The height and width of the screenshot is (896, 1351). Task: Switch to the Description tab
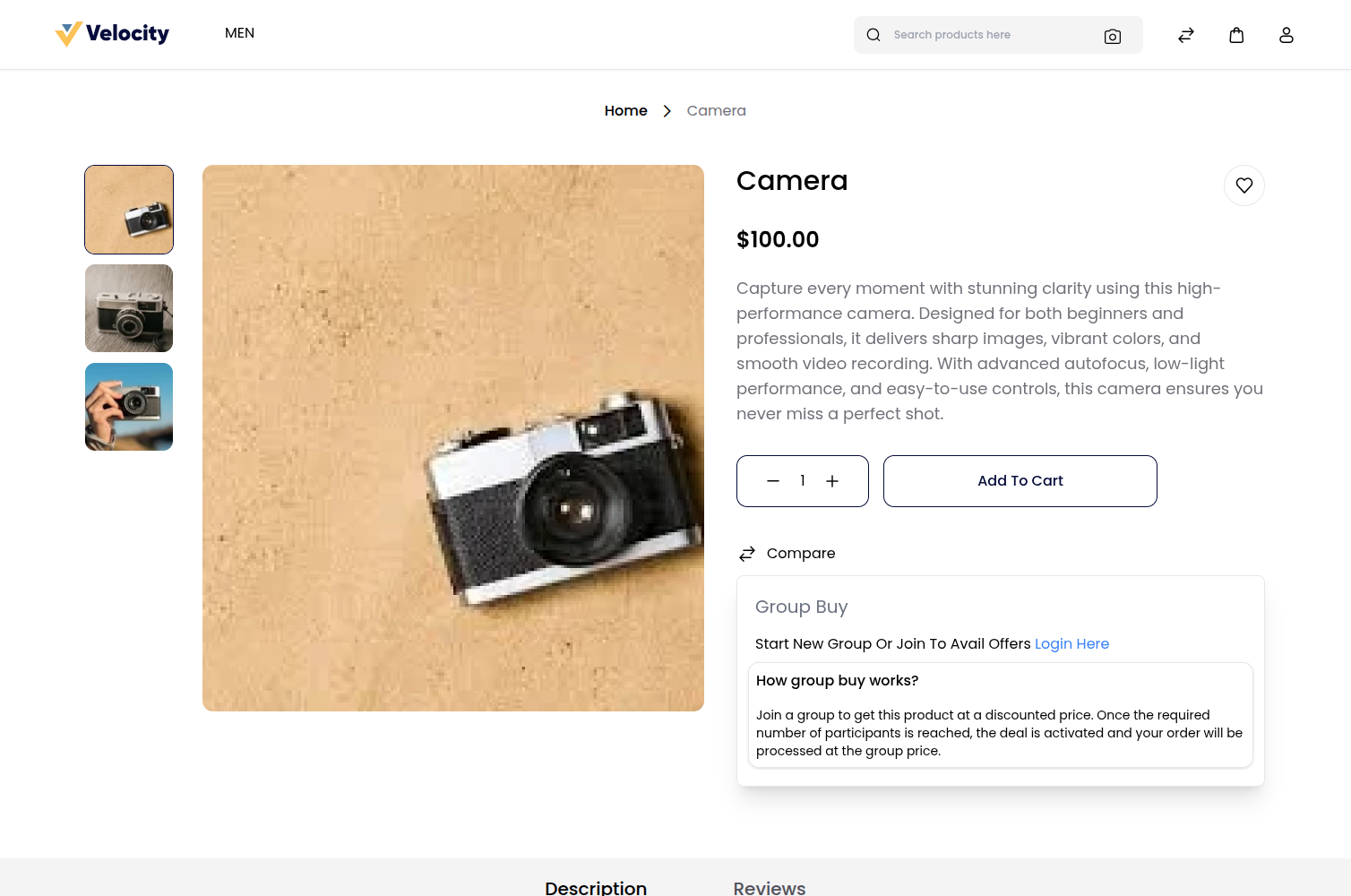595,887
